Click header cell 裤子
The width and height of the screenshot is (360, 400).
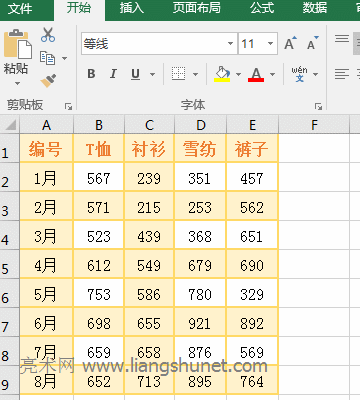point(252,148)
